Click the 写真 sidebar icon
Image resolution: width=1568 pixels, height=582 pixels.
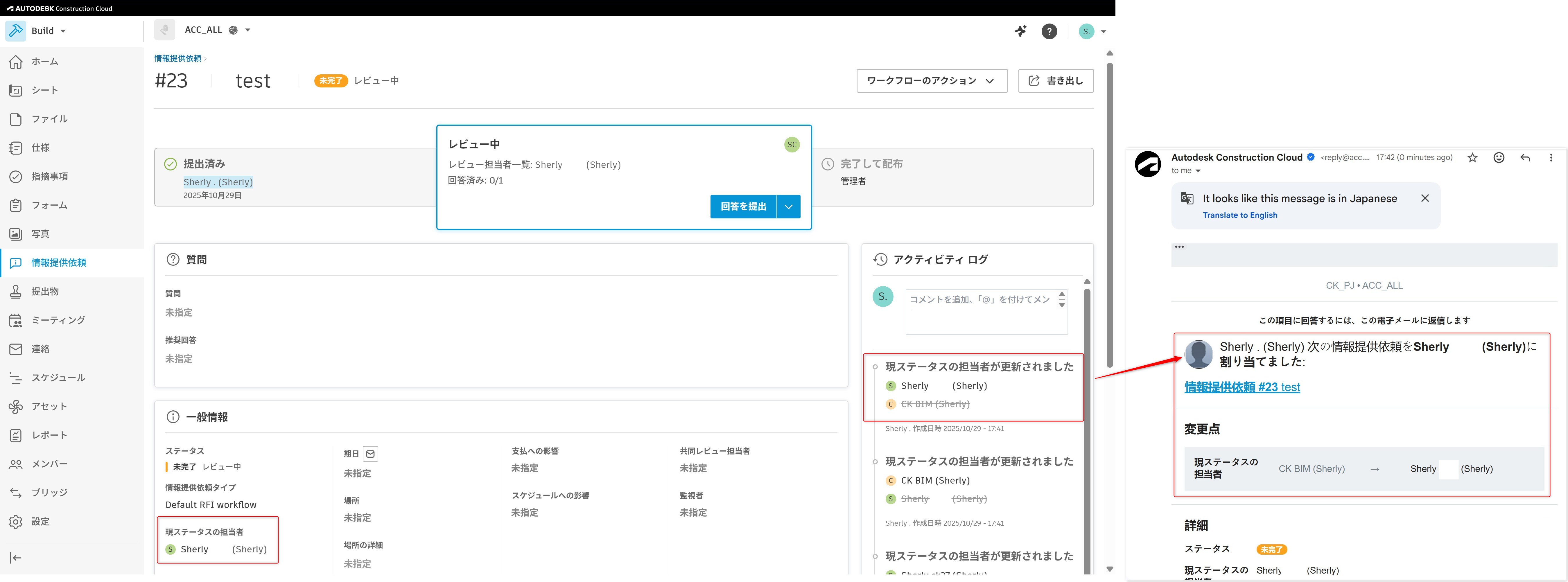16,234
